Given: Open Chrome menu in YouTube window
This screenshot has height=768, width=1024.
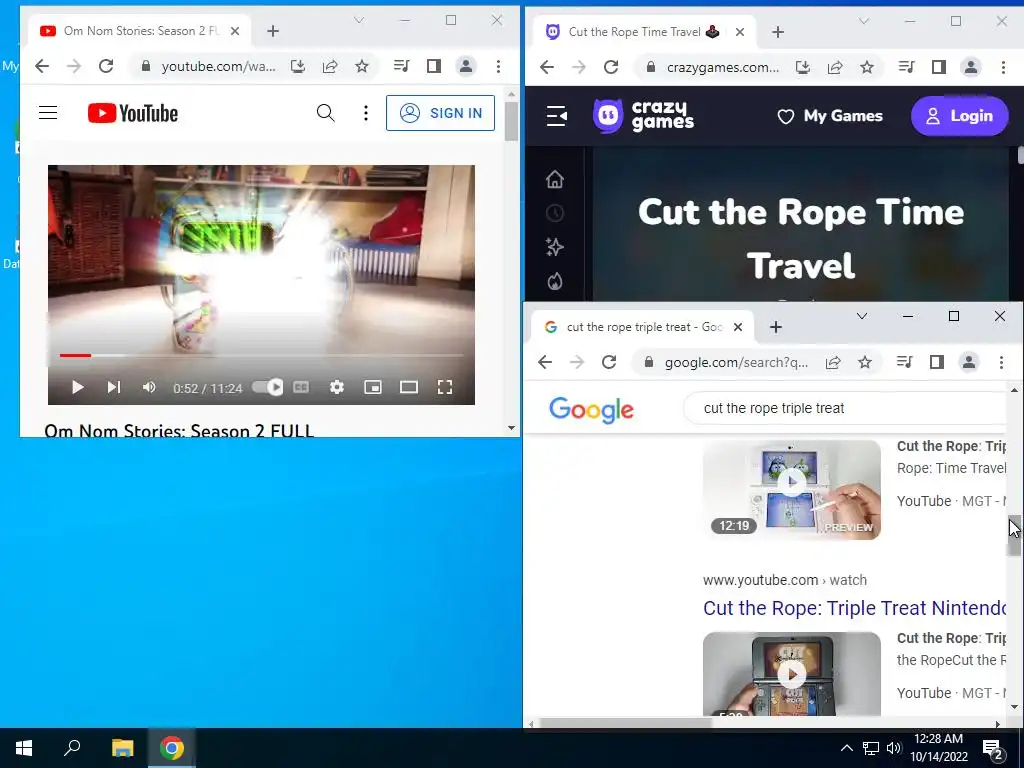Looking at the screenshot, I should (x=498, y=66).
